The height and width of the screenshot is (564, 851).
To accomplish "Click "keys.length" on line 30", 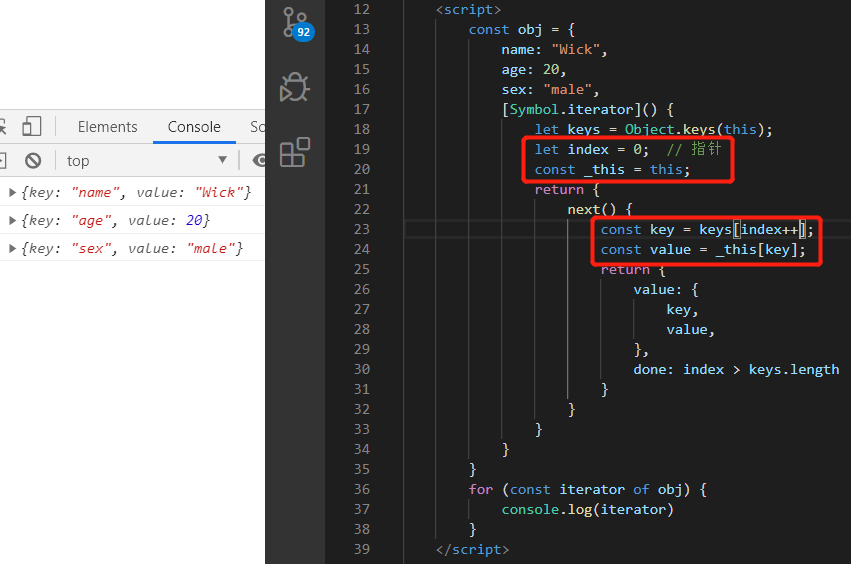I will point(793,370).
